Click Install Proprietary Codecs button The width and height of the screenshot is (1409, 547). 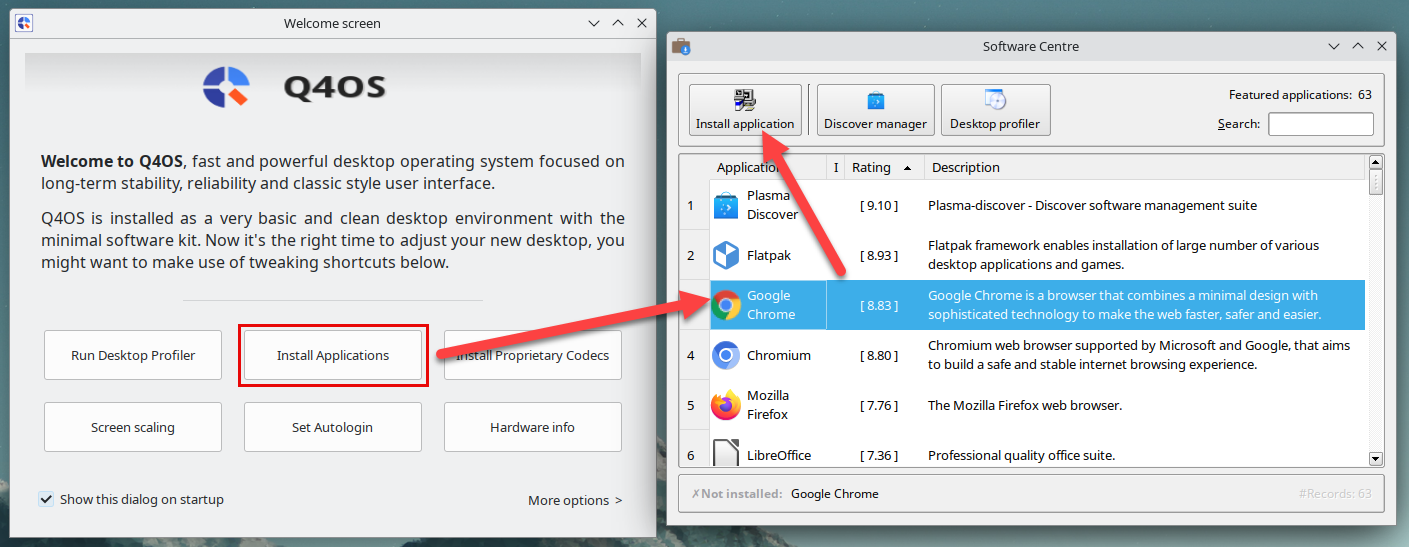pyautogui.click(x=533, y=355)
